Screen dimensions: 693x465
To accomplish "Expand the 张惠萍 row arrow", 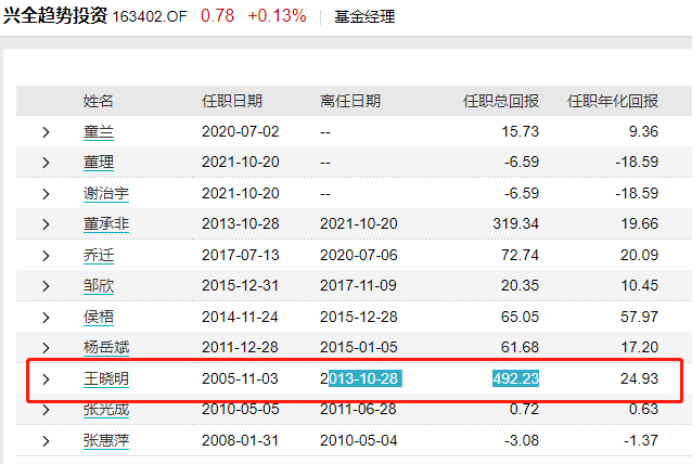I will (x=45, y=440).
